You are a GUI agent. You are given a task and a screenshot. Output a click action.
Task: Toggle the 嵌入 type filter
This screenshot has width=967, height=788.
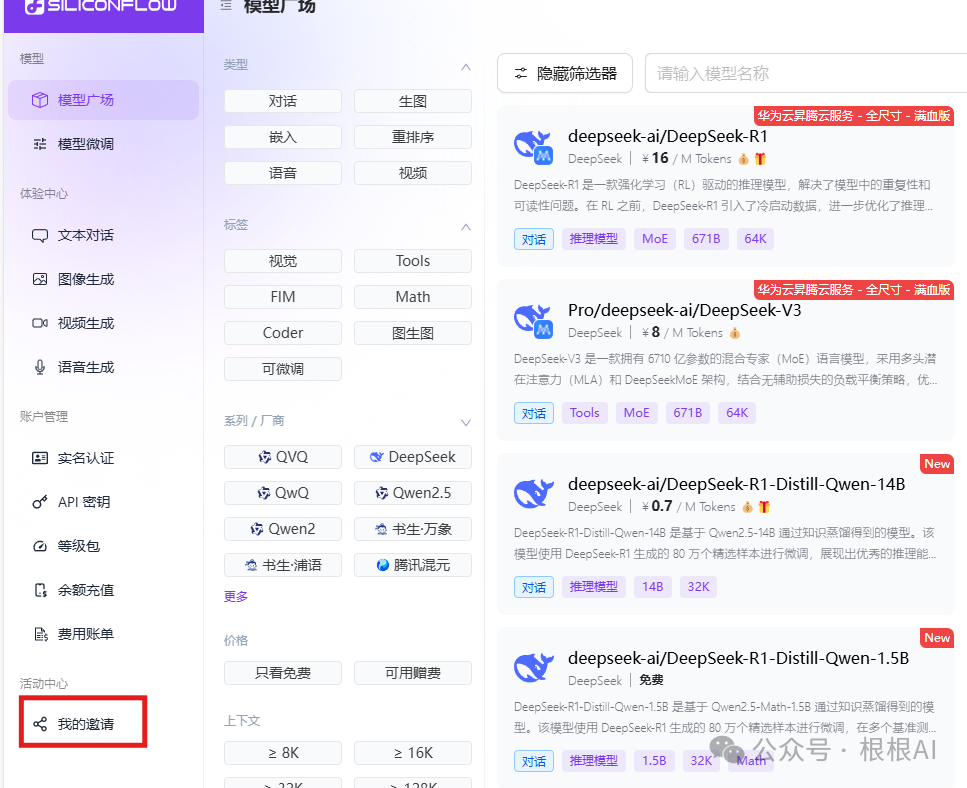tap(282, 137)
